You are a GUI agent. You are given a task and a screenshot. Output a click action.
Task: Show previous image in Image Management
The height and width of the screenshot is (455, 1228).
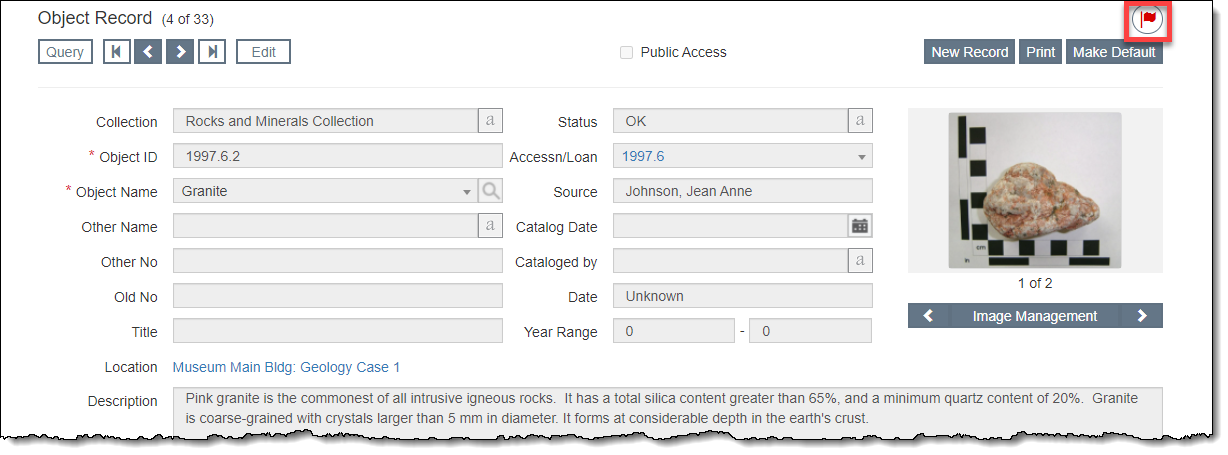tap(928, 316)
